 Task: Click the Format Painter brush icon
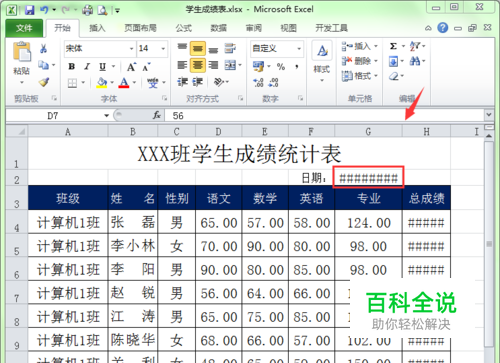[x=44, y=82]
